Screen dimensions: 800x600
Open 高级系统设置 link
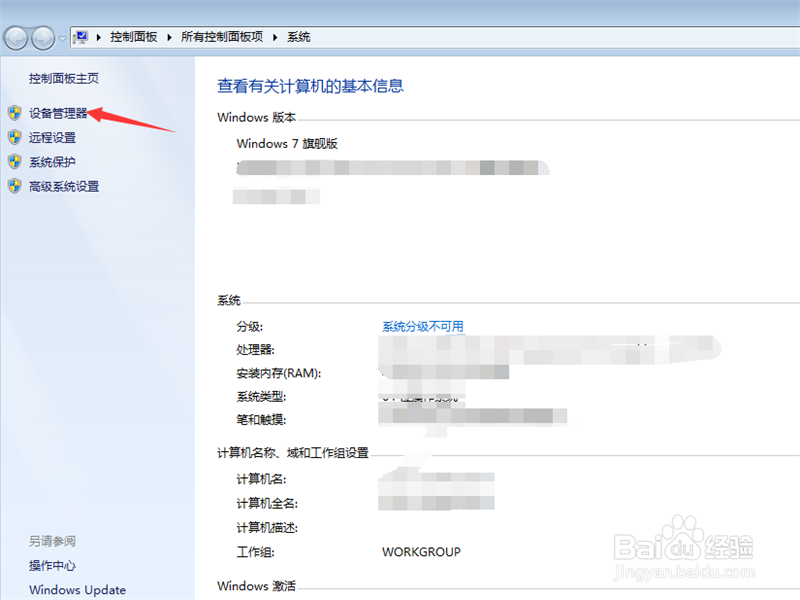pyautogui.click(x=64, y=186)
